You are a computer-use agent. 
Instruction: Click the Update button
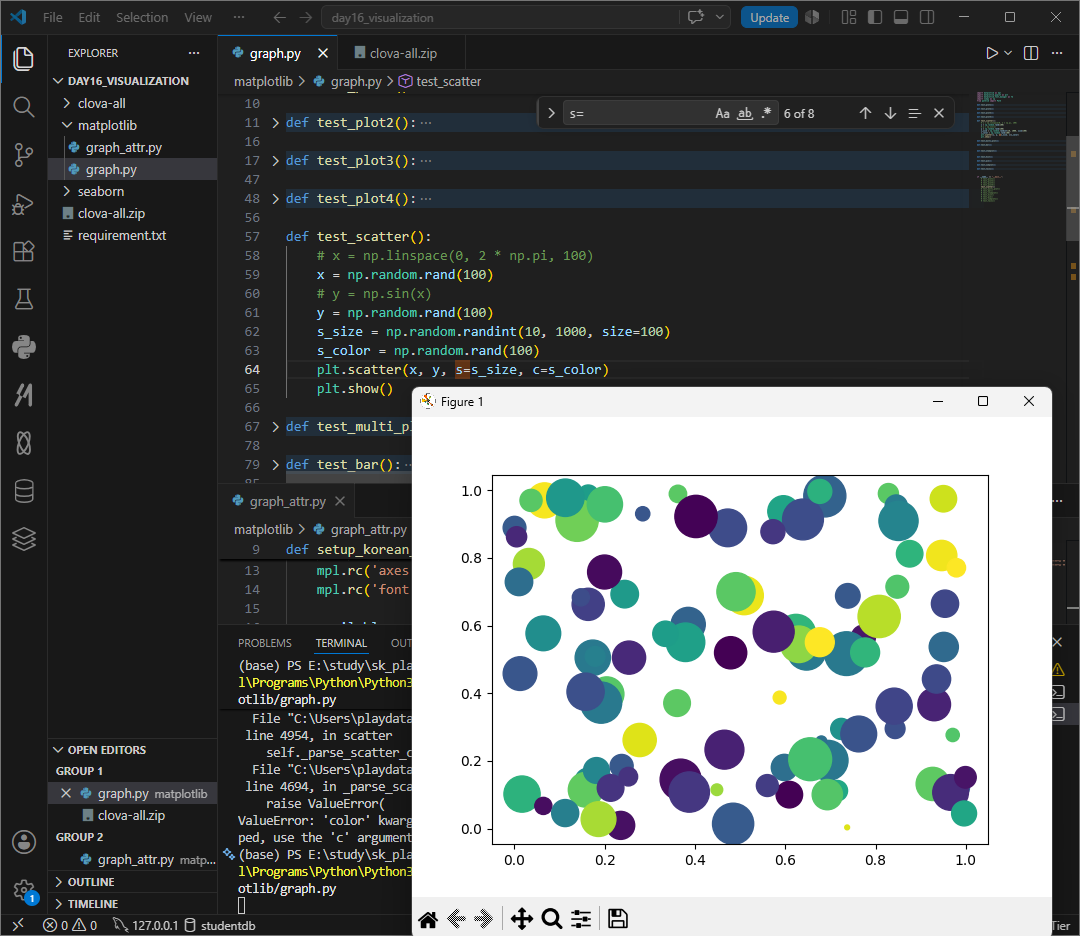pyautogui.click(x=769, y=17)
